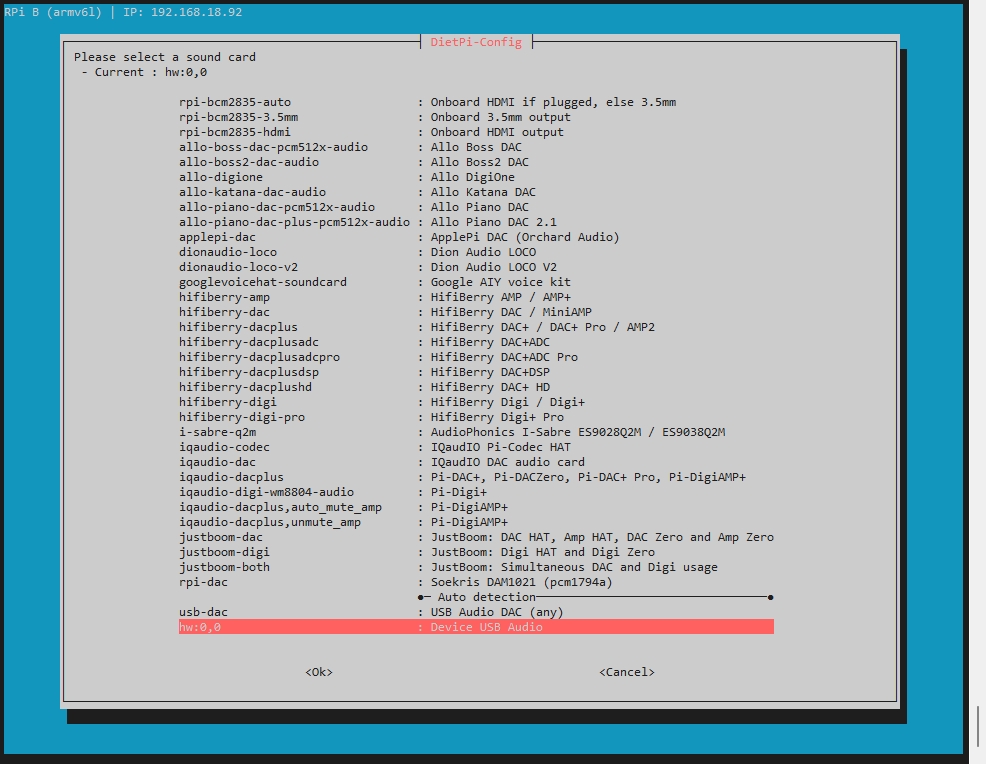Screen dimensions: 986x764
Task: Select usb-dac USB Audio DAC entry
Action: click(x=476, y=612)
